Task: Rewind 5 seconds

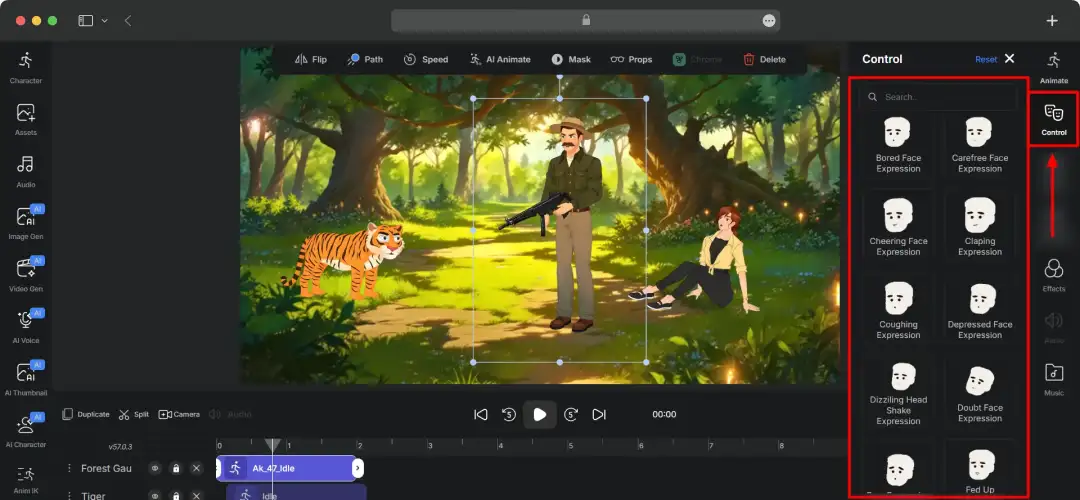Action: (x=509, y=415)
